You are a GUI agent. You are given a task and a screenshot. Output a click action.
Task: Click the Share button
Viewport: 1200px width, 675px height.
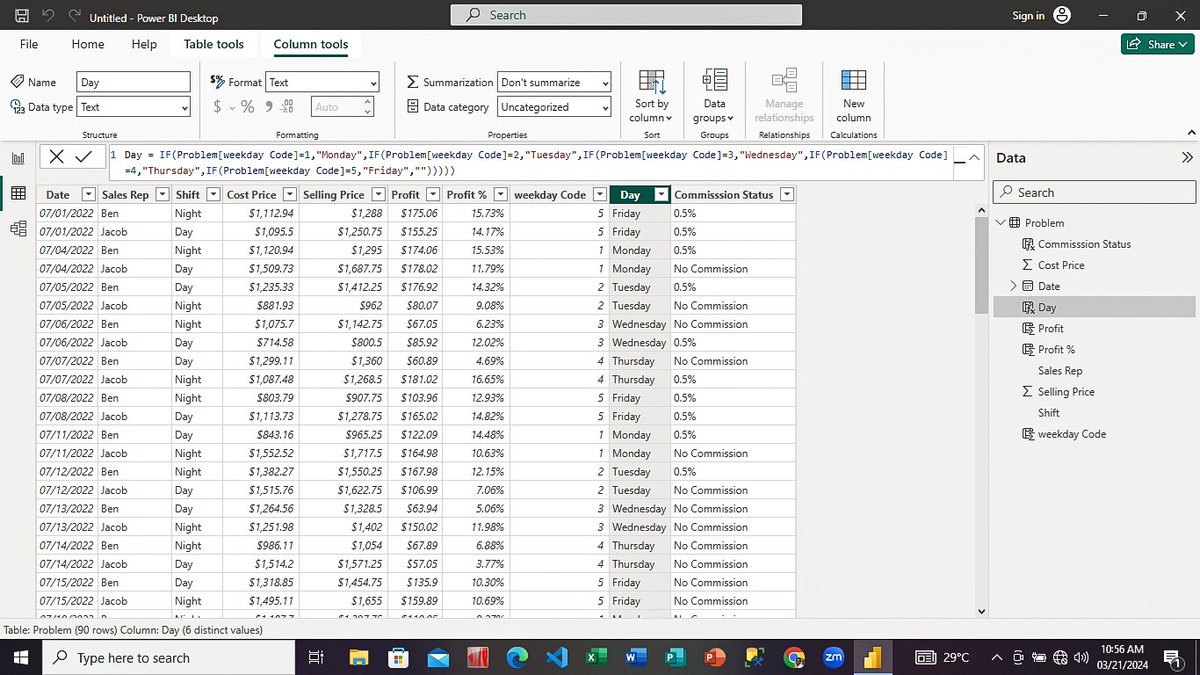(x=1158, y=44)
